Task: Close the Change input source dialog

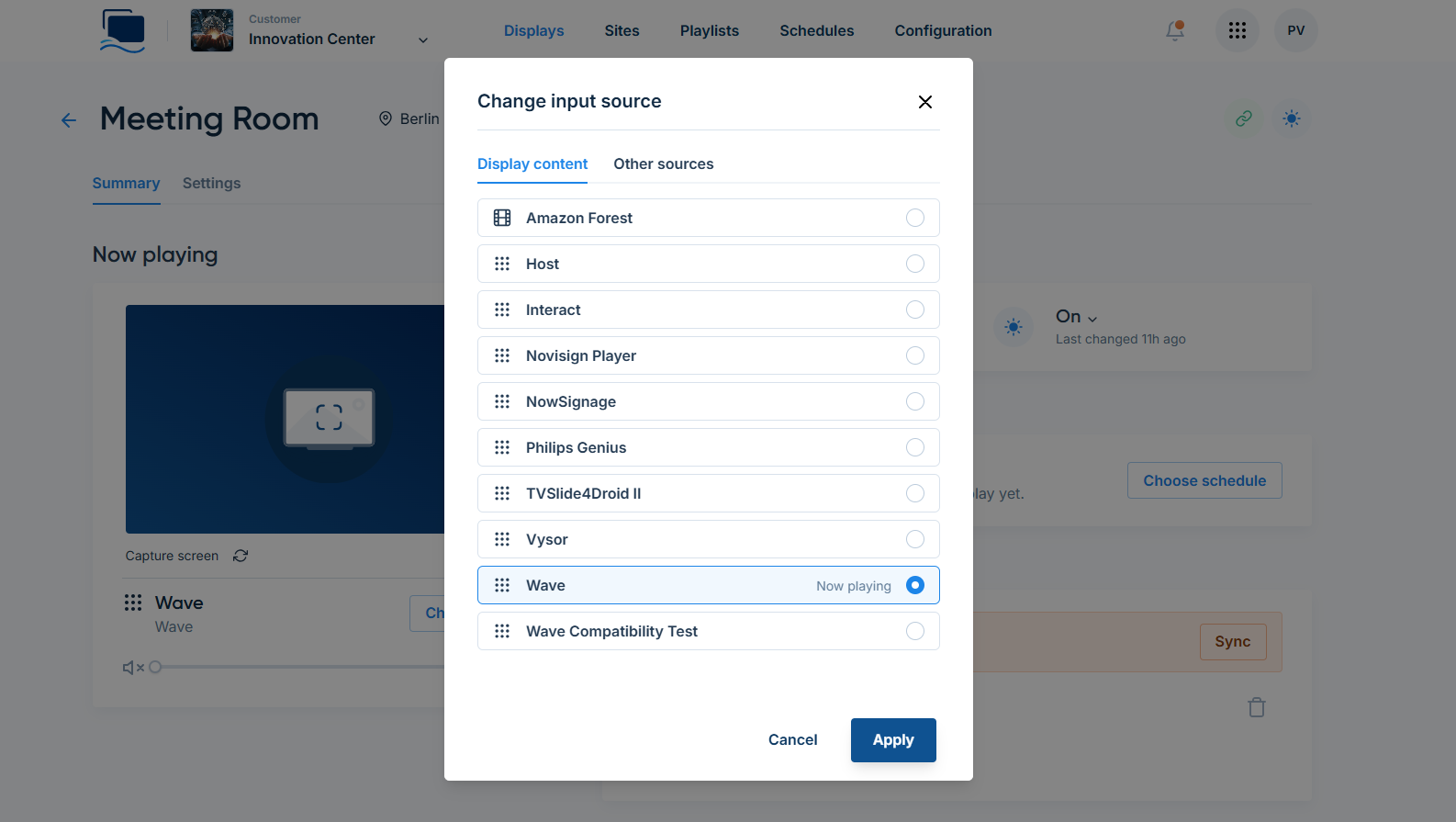Action: click(925, 102)
